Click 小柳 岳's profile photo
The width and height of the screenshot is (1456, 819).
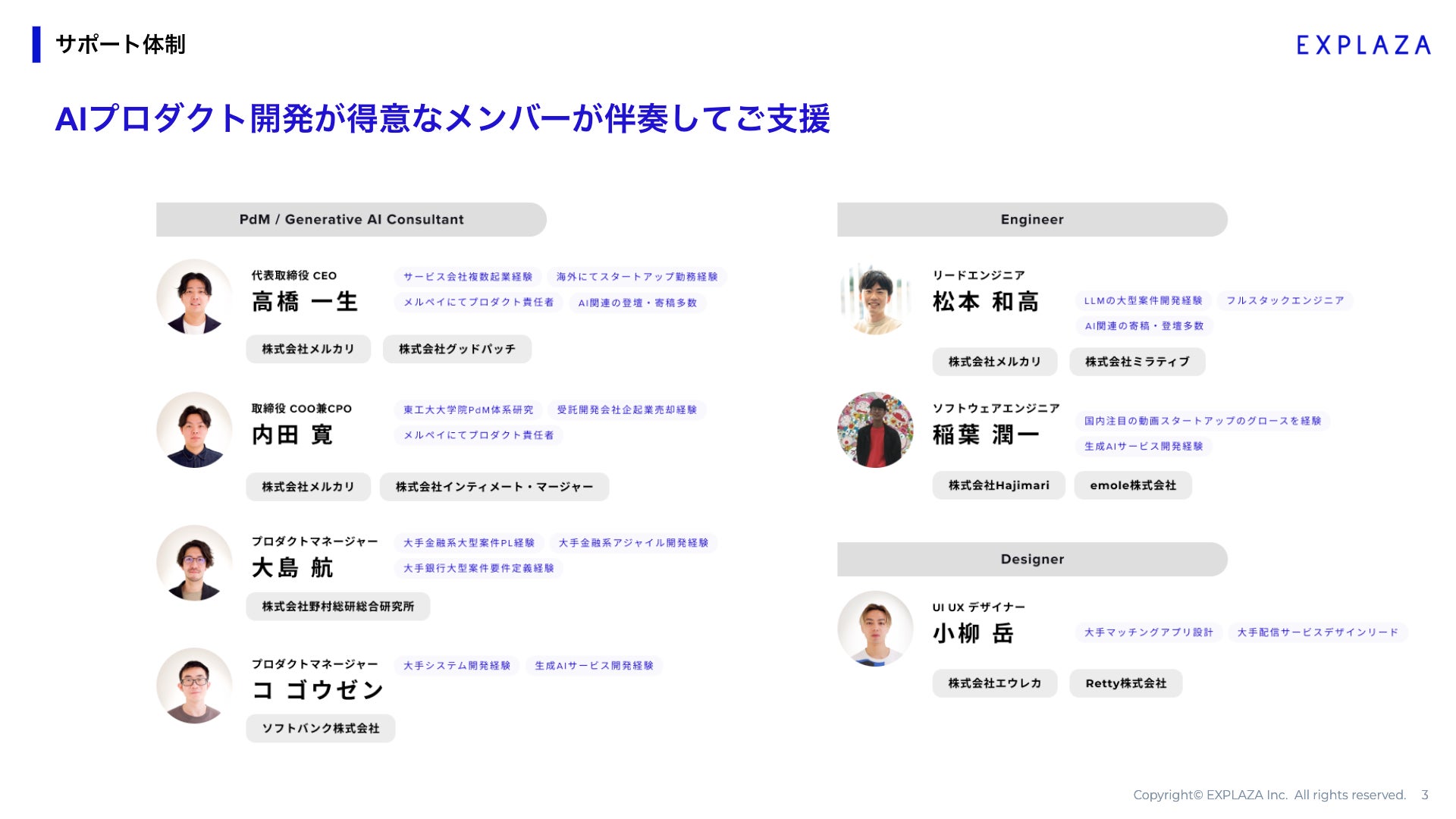pos(875,629)
